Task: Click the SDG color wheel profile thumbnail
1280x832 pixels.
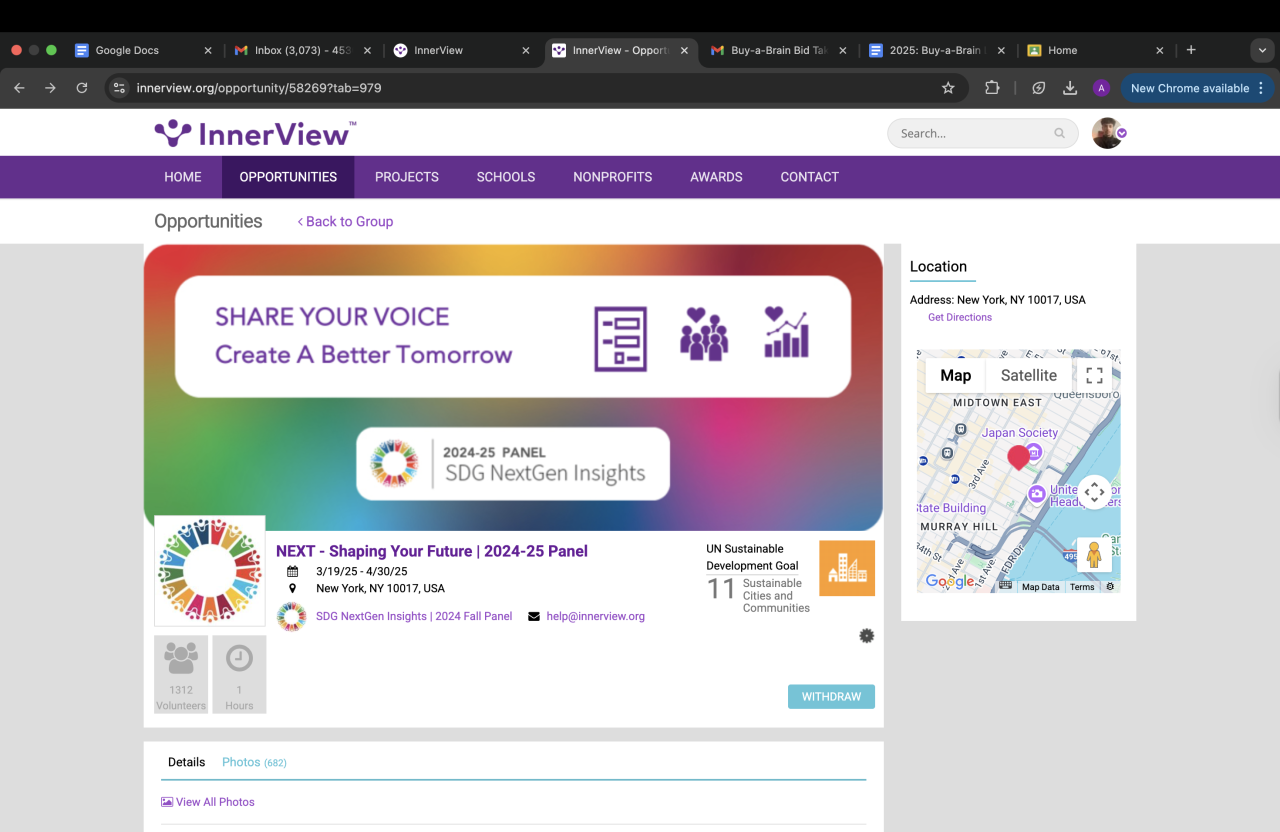Action: tap(209, 570)
